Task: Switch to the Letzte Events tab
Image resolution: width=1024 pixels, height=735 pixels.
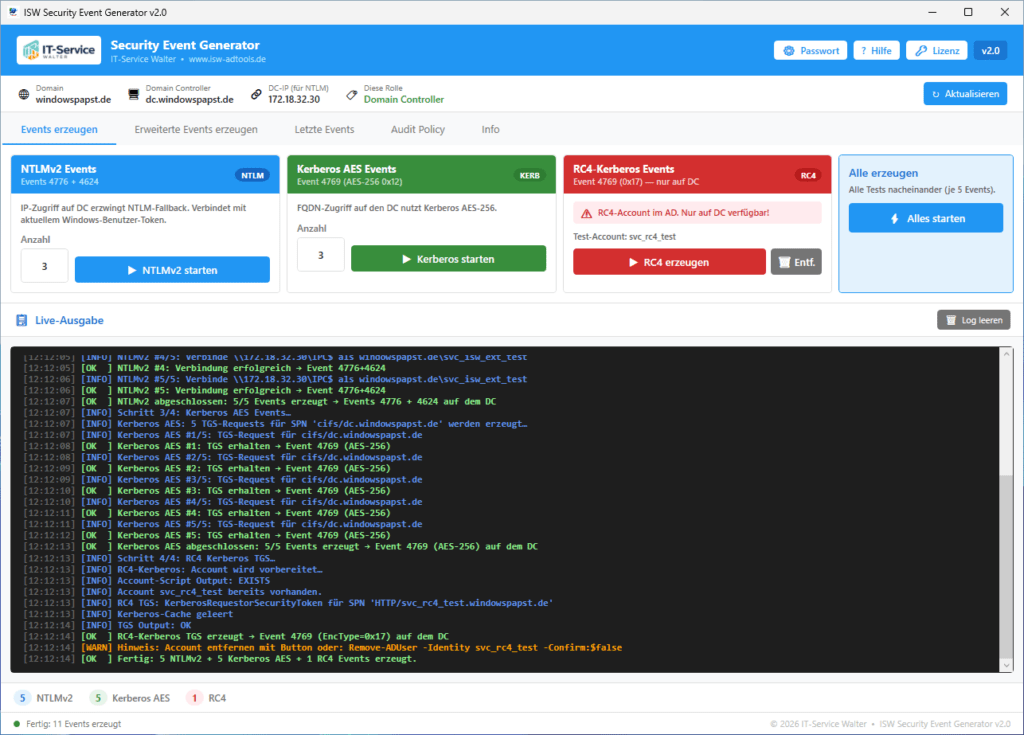Action: point(324,129)
